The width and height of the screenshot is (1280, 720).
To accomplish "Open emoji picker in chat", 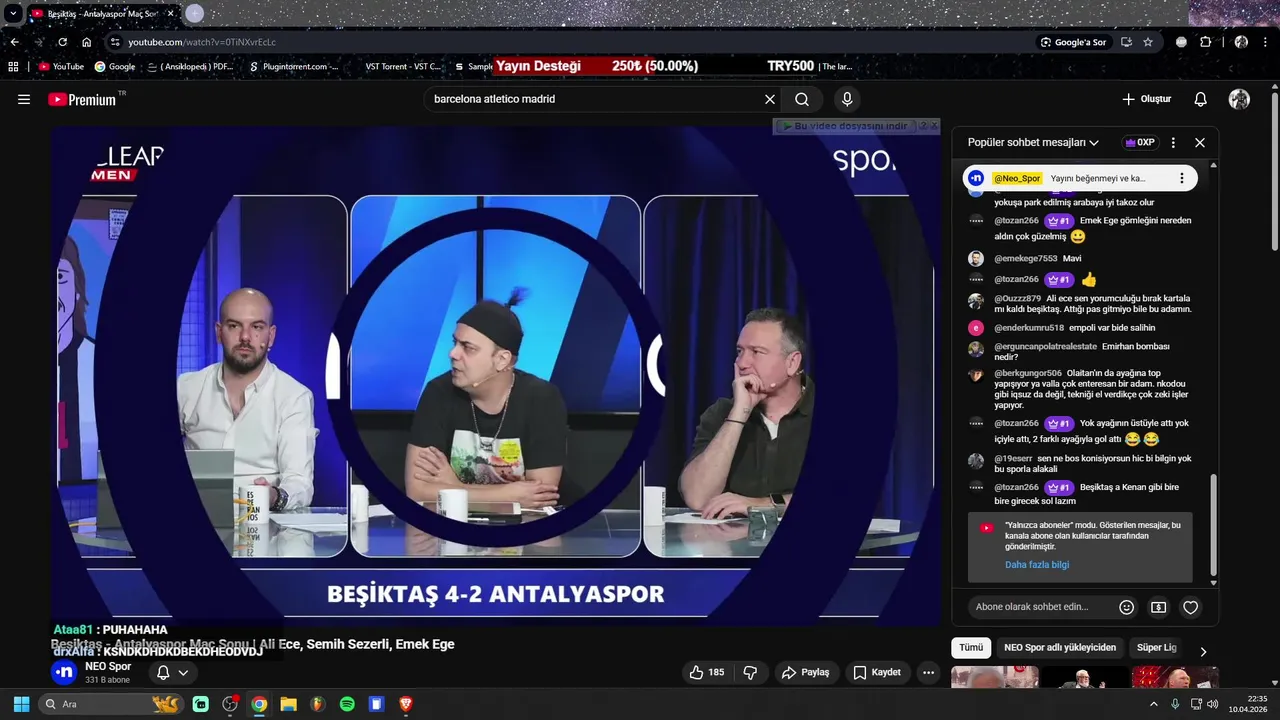I will (x=1127, y=607).
